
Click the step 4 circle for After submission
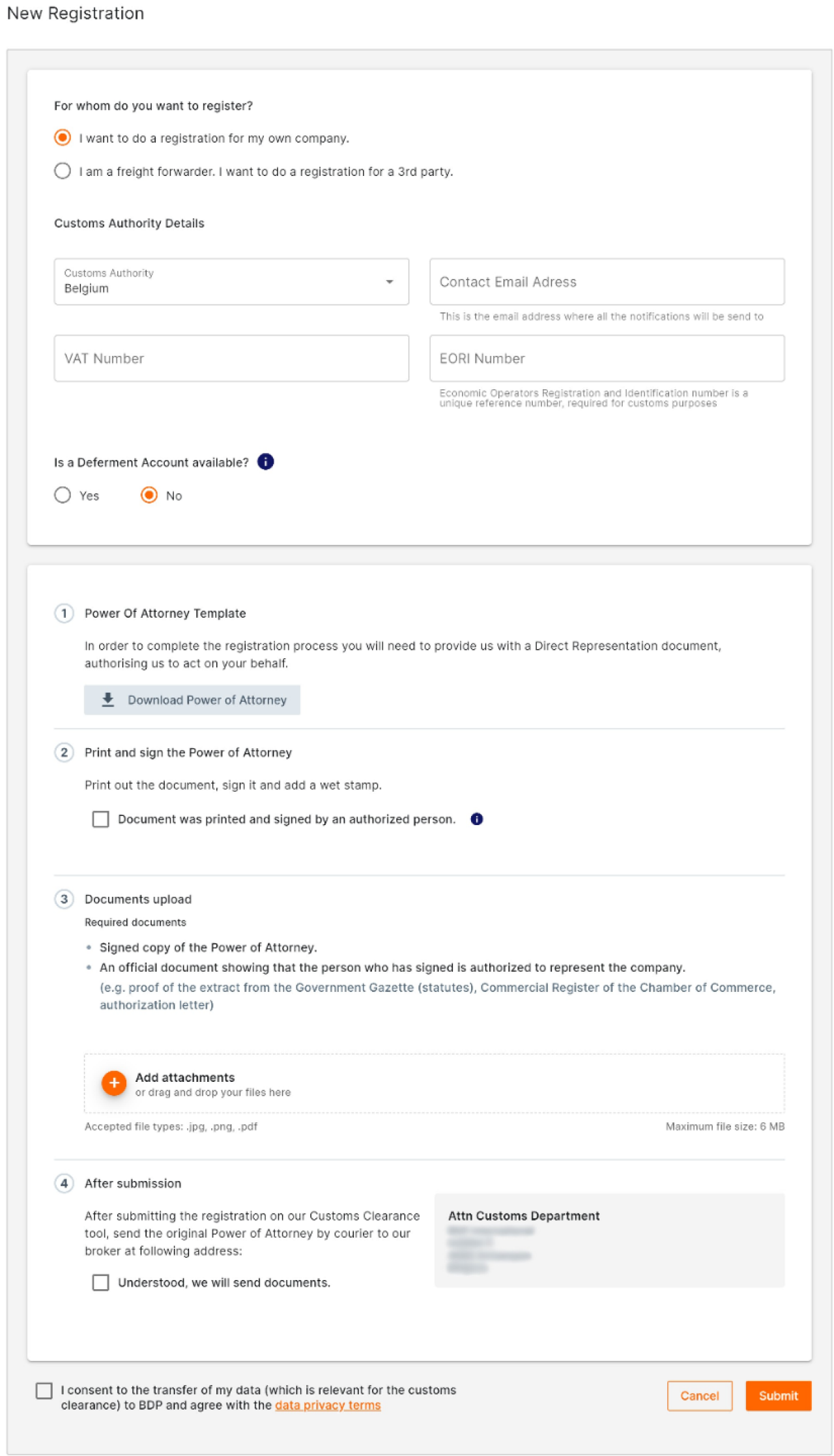[64, 1183]
